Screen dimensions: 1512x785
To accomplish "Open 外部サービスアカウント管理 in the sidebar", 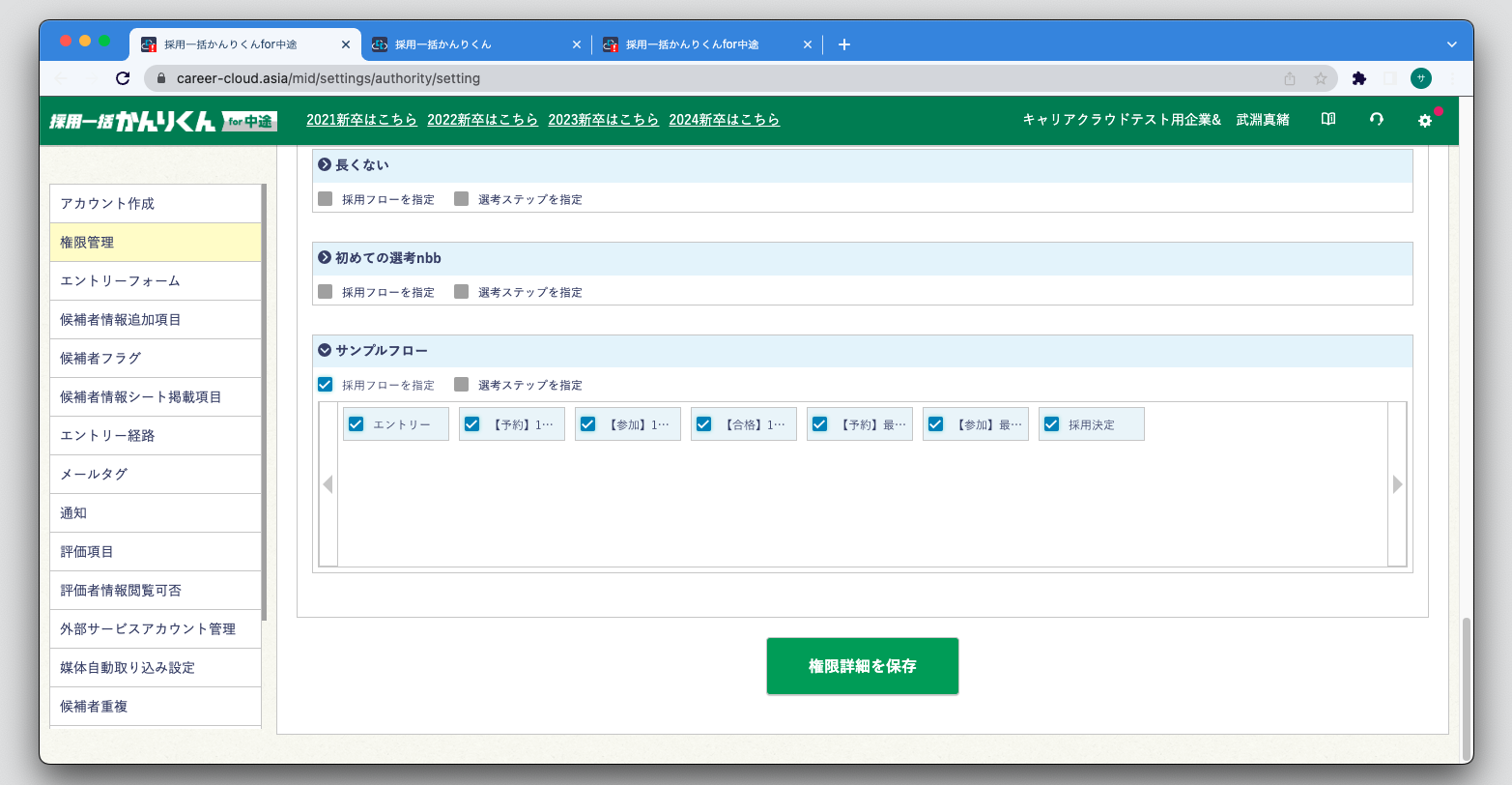I will [x=156, y=629].
